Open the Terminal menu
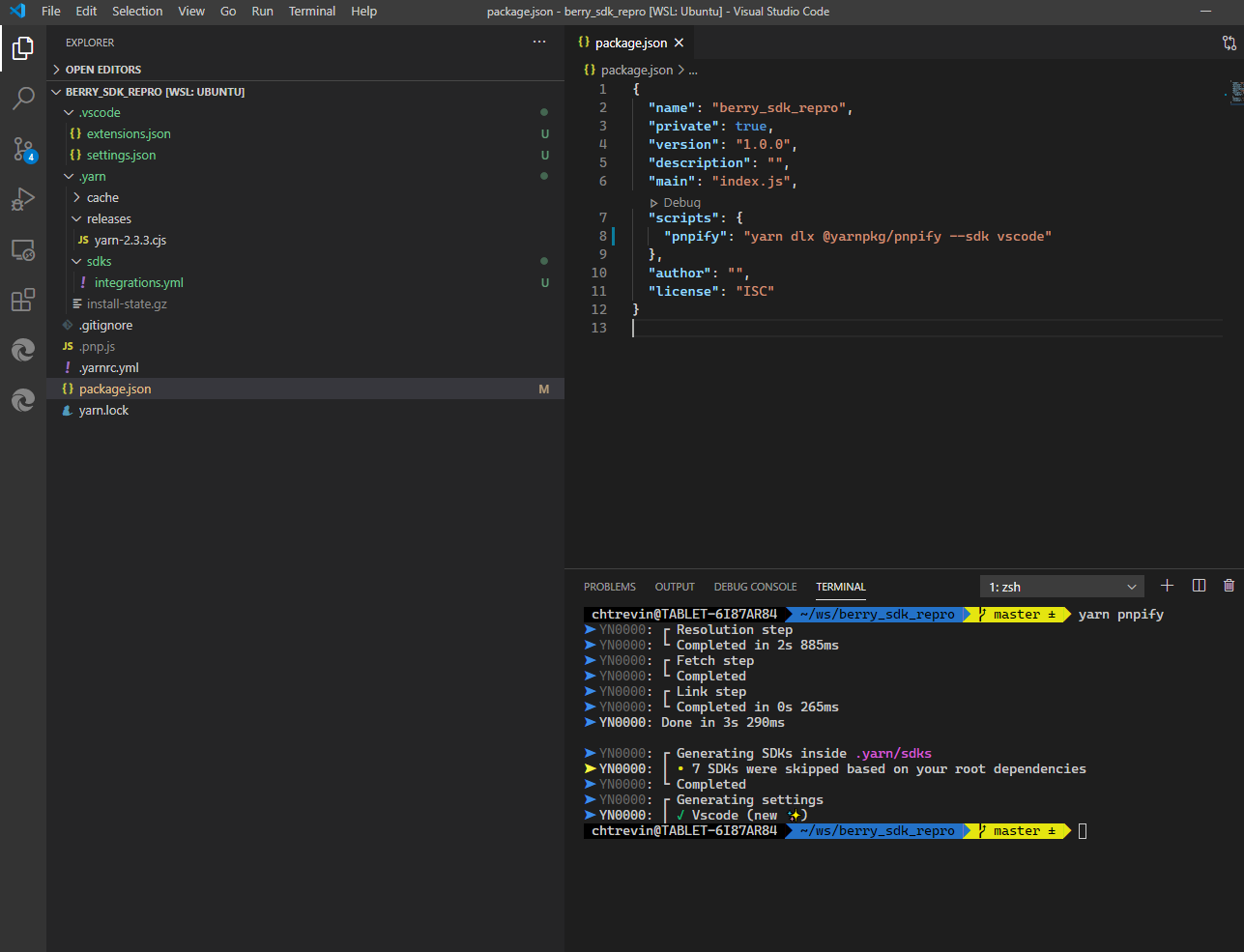The image size is (1244, 952). tap(312, 11)
